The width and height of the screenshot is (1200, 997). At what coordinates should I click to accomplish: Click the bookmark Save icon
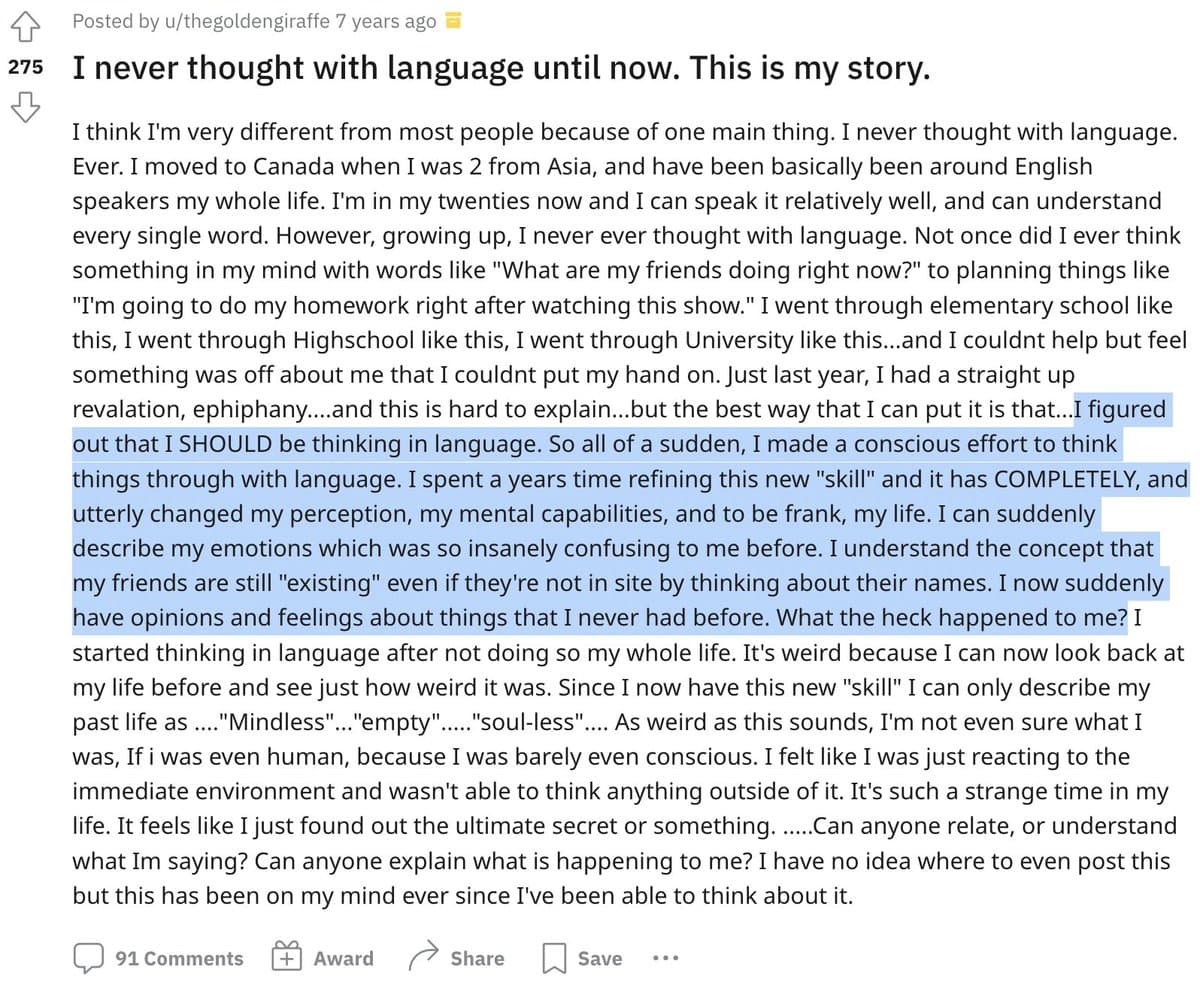click(553, 959)
